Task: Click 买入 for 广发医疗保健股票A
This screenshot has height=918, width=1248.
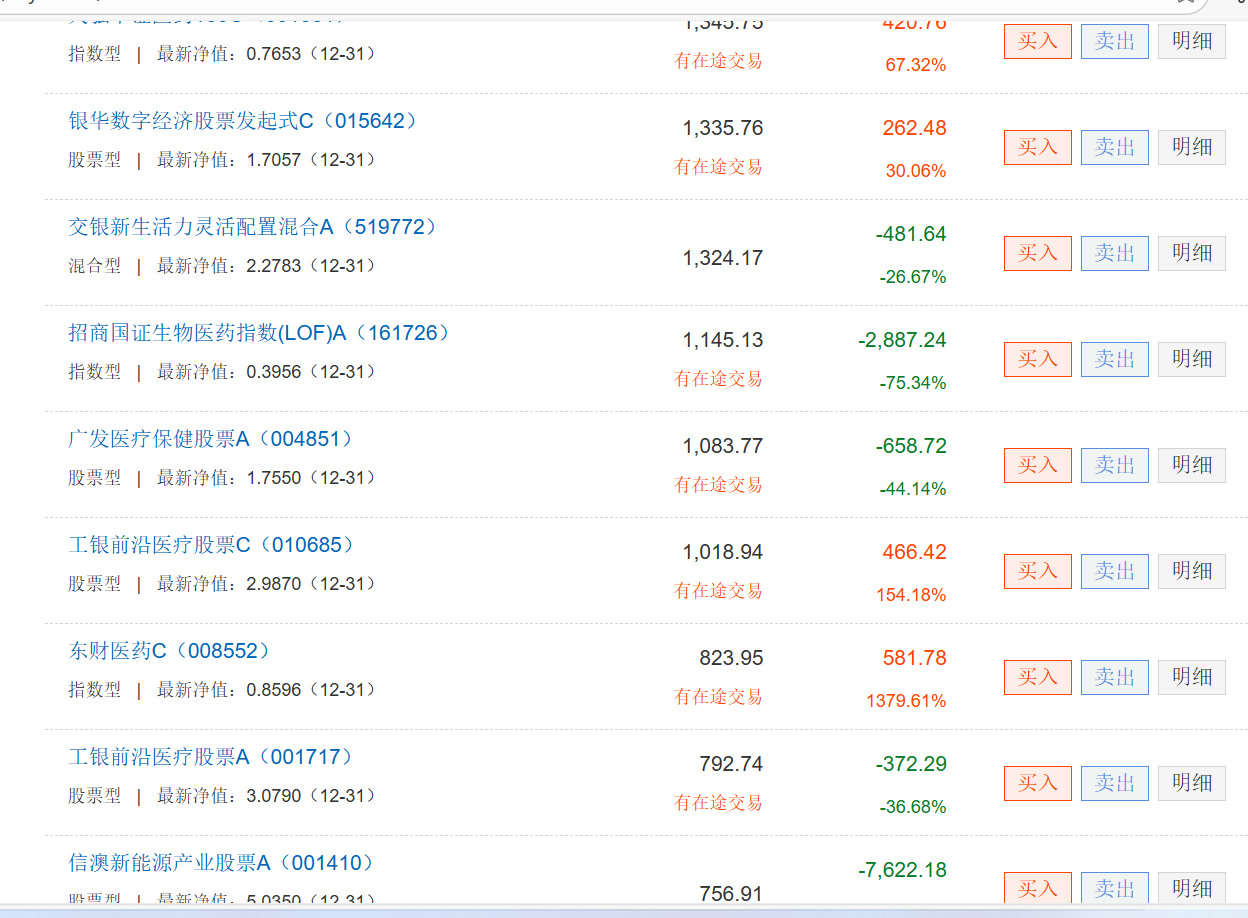Action: tap(1038, 465)
